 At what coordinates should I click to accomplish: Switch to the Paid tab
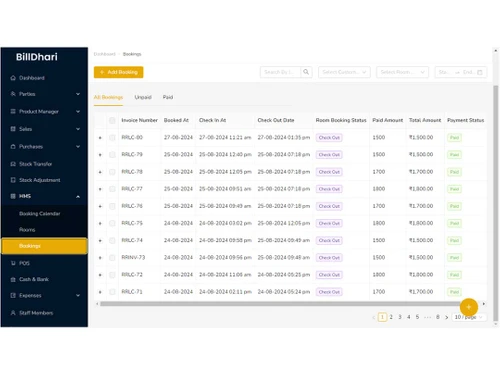[168, 97]
